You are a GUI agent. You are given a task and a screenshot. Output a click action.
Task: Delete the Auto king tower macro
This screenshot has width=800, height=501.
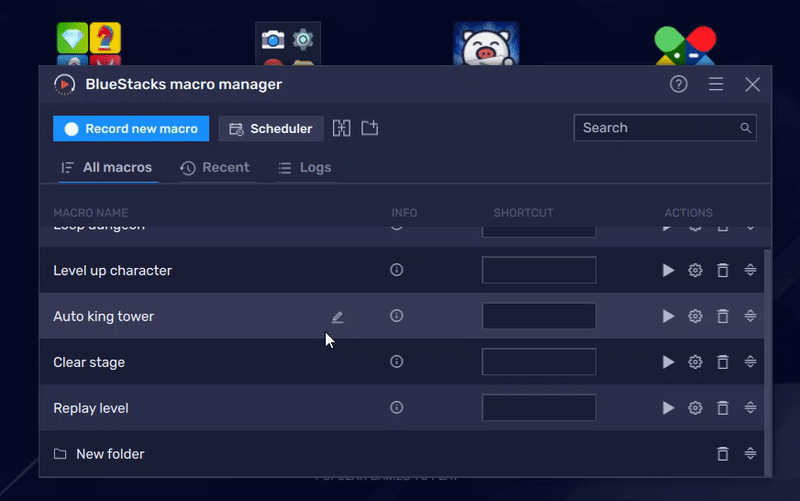(x=722, y=316)
